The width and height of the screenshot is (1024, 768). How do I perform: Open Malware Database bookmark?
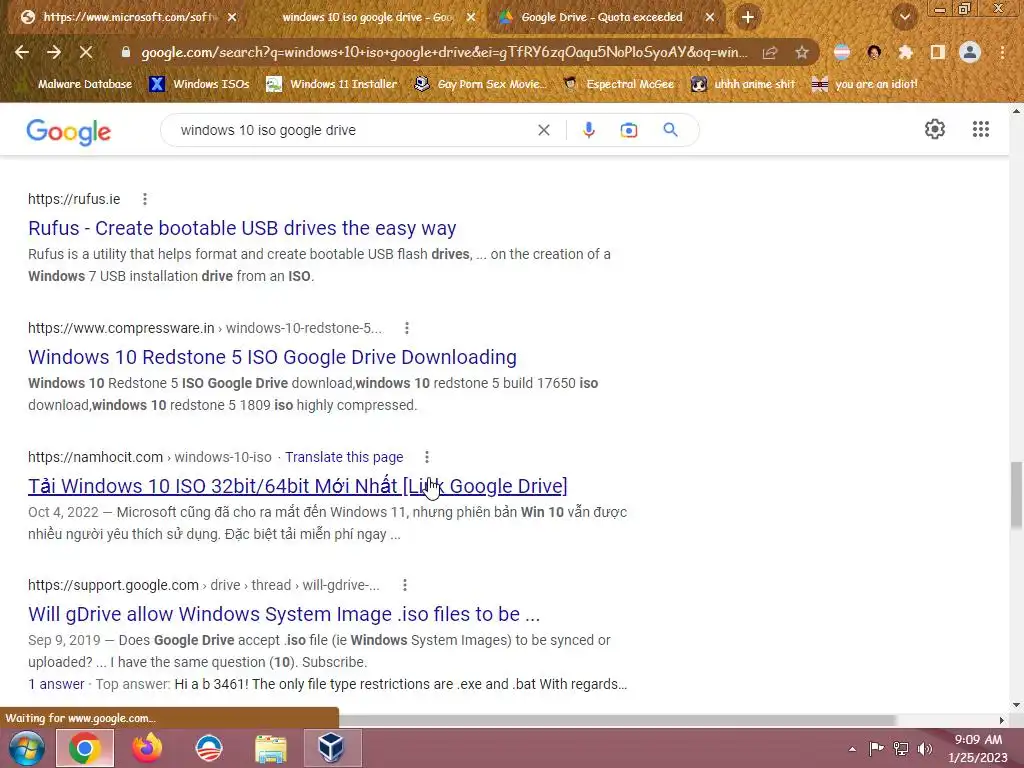76,84
